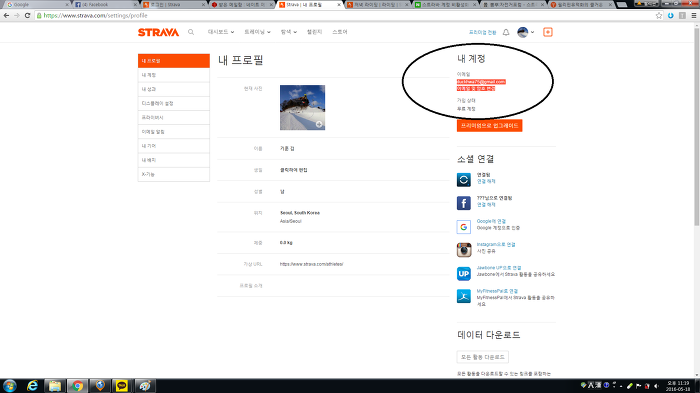Click the MyFitnessPal icon
The width and height of the screenshot is (700, 393).
coord(463,296)
